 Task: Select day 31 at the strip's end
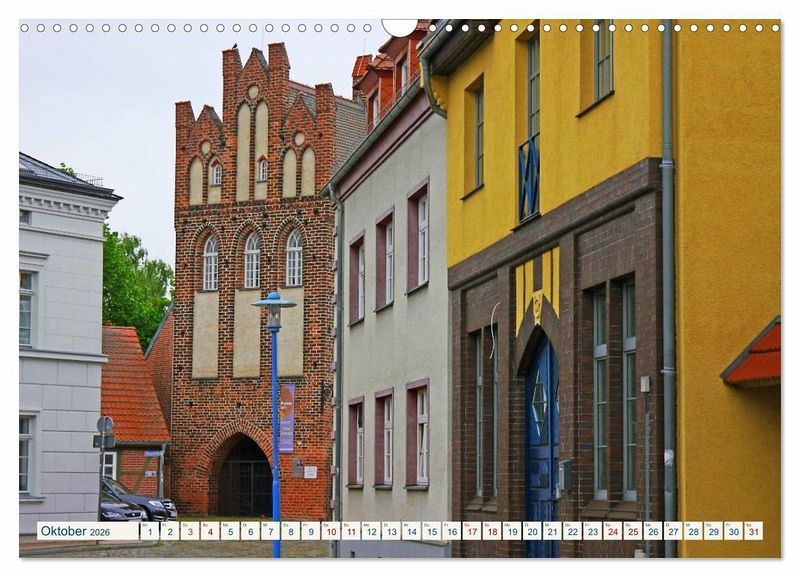753,531
